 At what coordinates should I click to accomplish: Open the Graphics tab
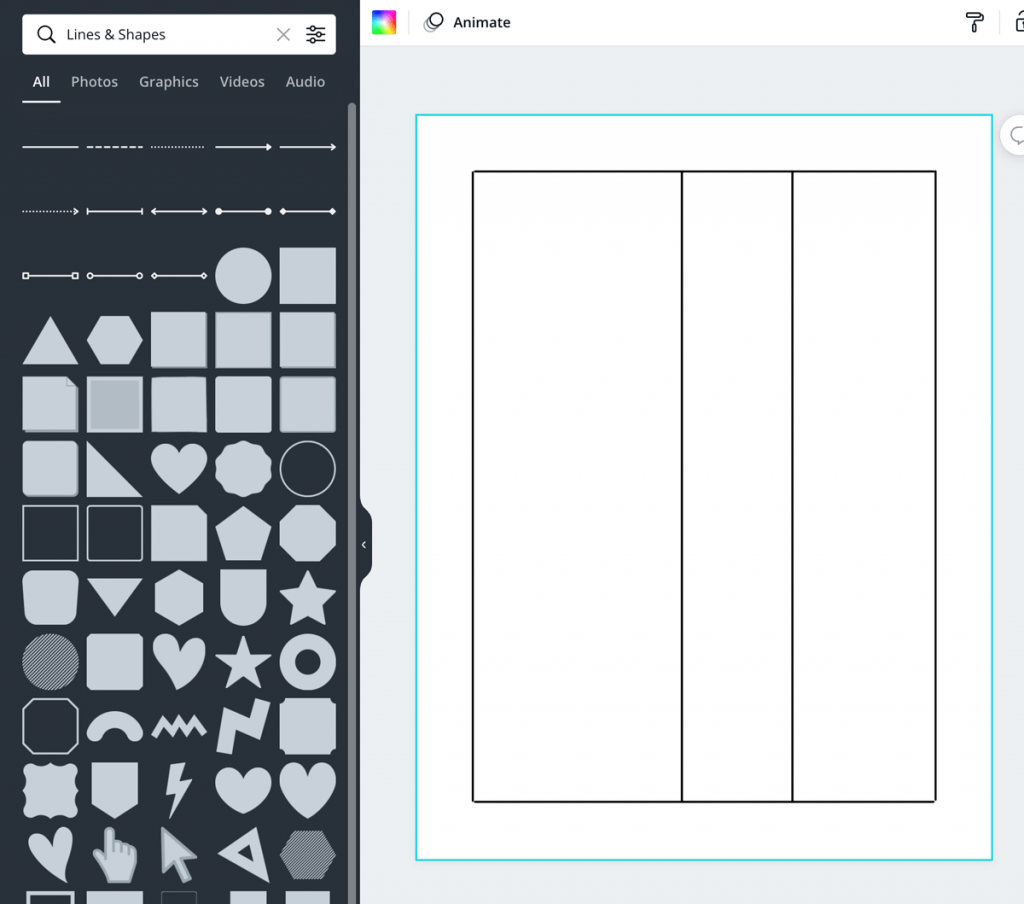point(168,82)
